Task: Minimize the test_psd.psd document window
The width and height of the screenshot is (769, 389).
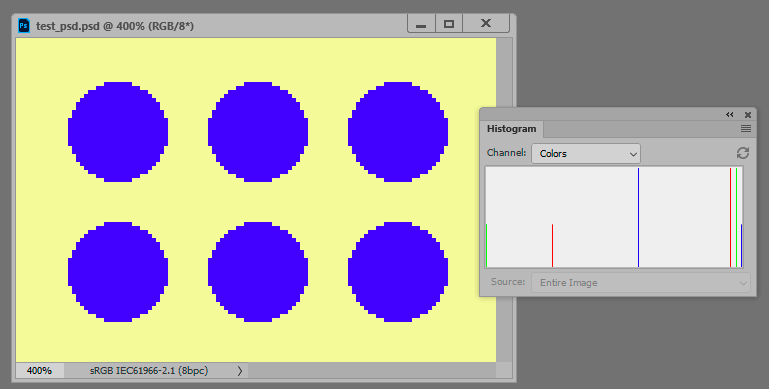Action: pos(421,24)
